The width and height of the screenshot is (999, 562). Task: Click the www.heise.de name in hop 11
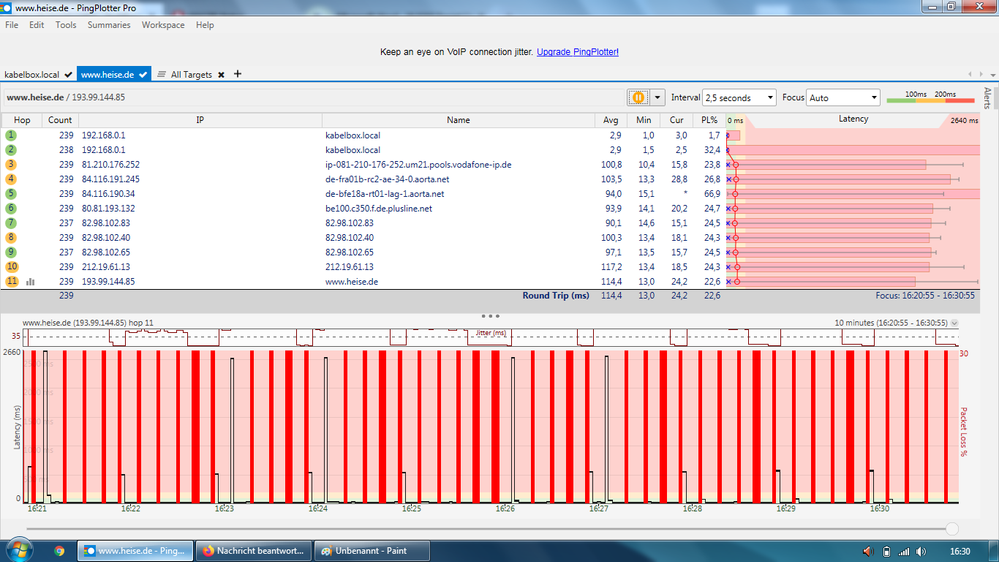(352, 282)
